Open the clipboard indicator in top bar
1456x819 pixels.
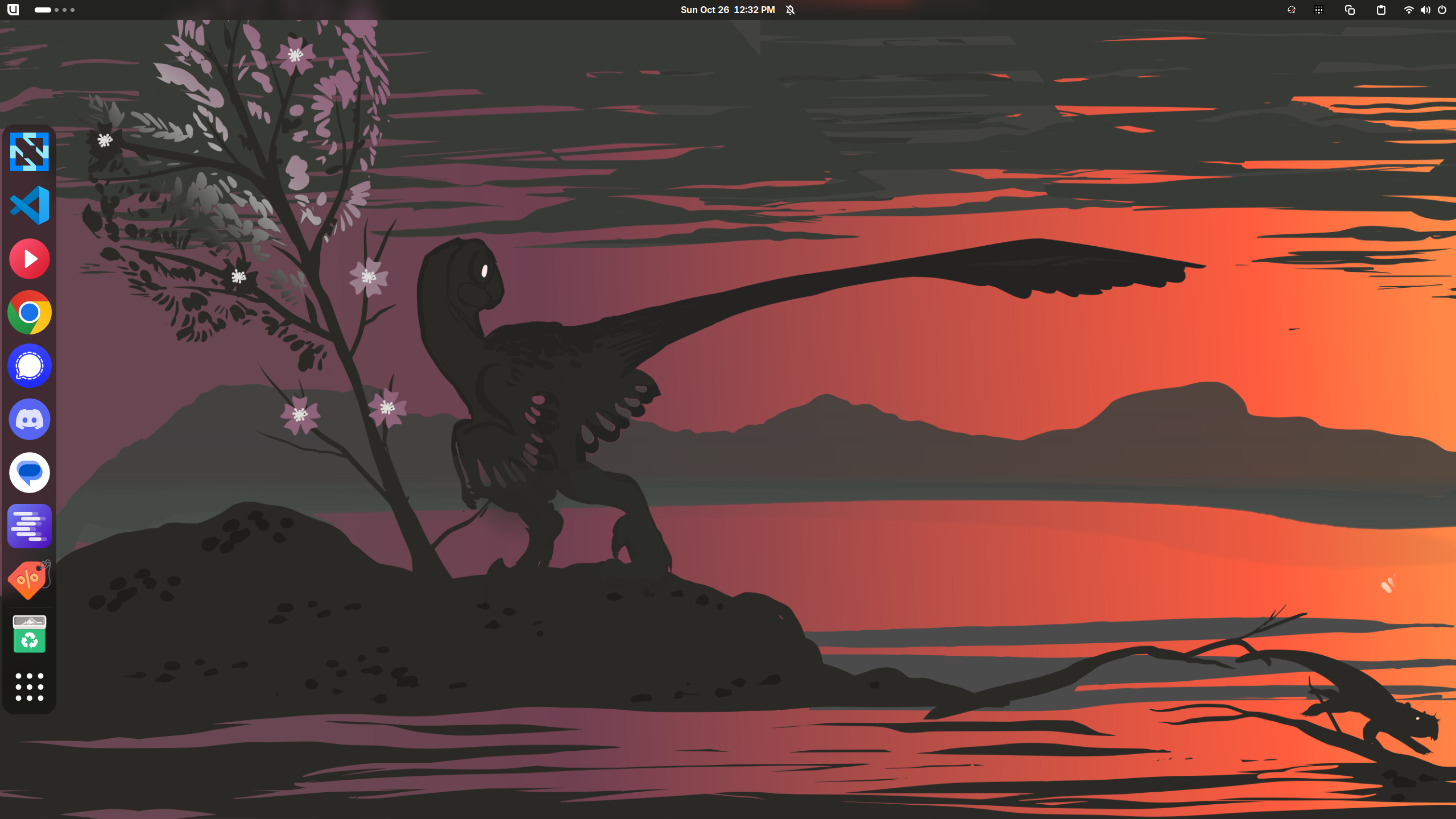[x=1381, y=10]
